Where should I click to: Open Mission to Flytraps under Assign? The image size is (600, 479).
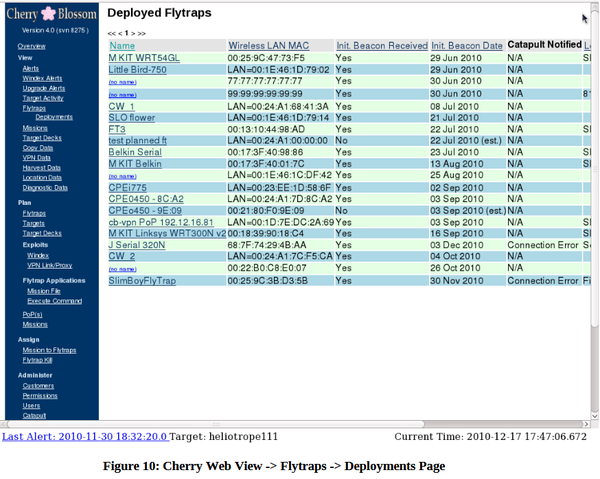click(49, 350)
